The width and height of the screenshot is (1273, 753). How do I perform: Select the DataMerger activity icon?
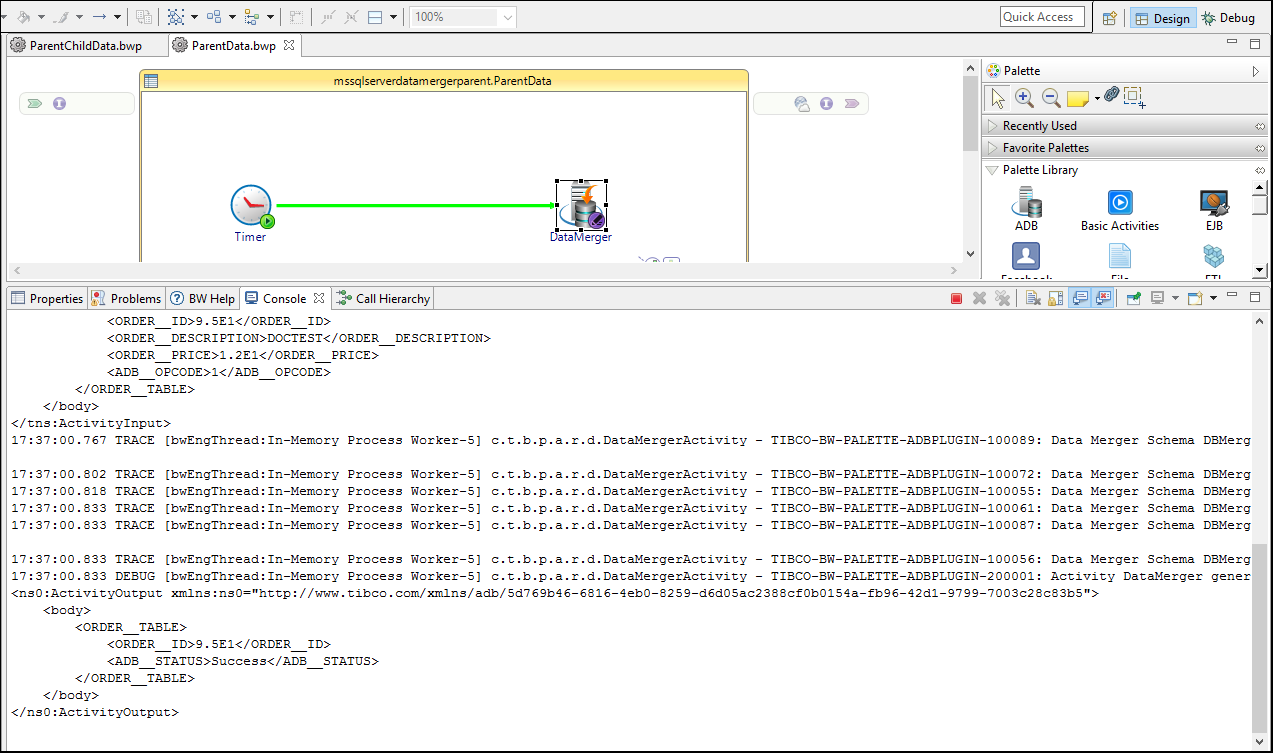(582, 206)
